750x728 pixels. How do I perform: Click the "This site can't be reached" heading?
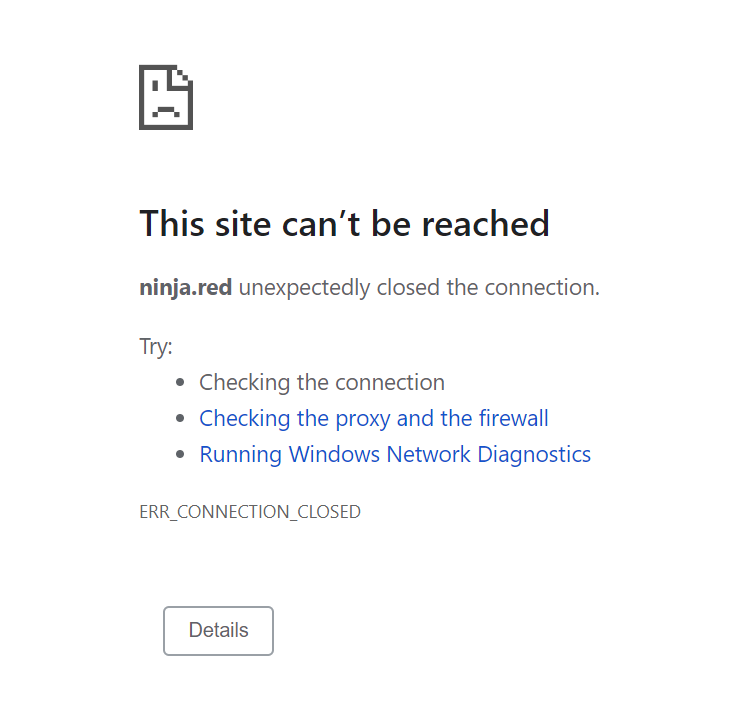[x=344, y=223]
